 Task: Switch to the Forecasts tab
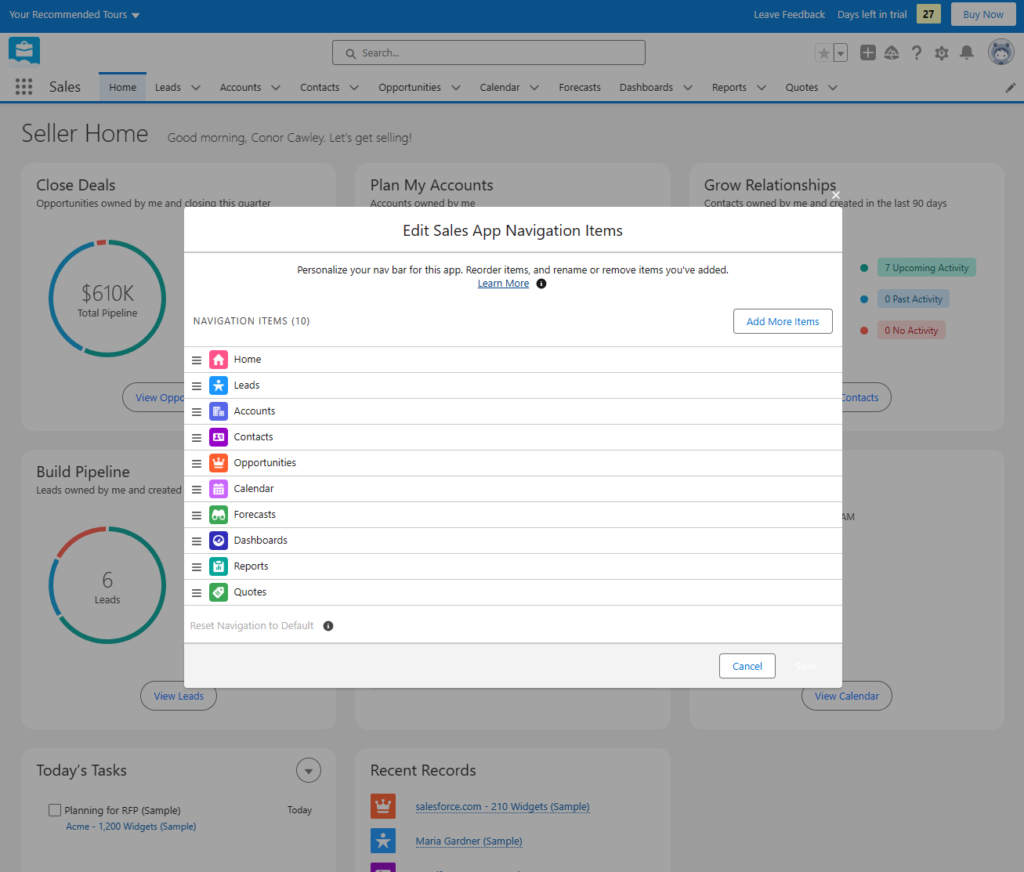click(579, 87)
